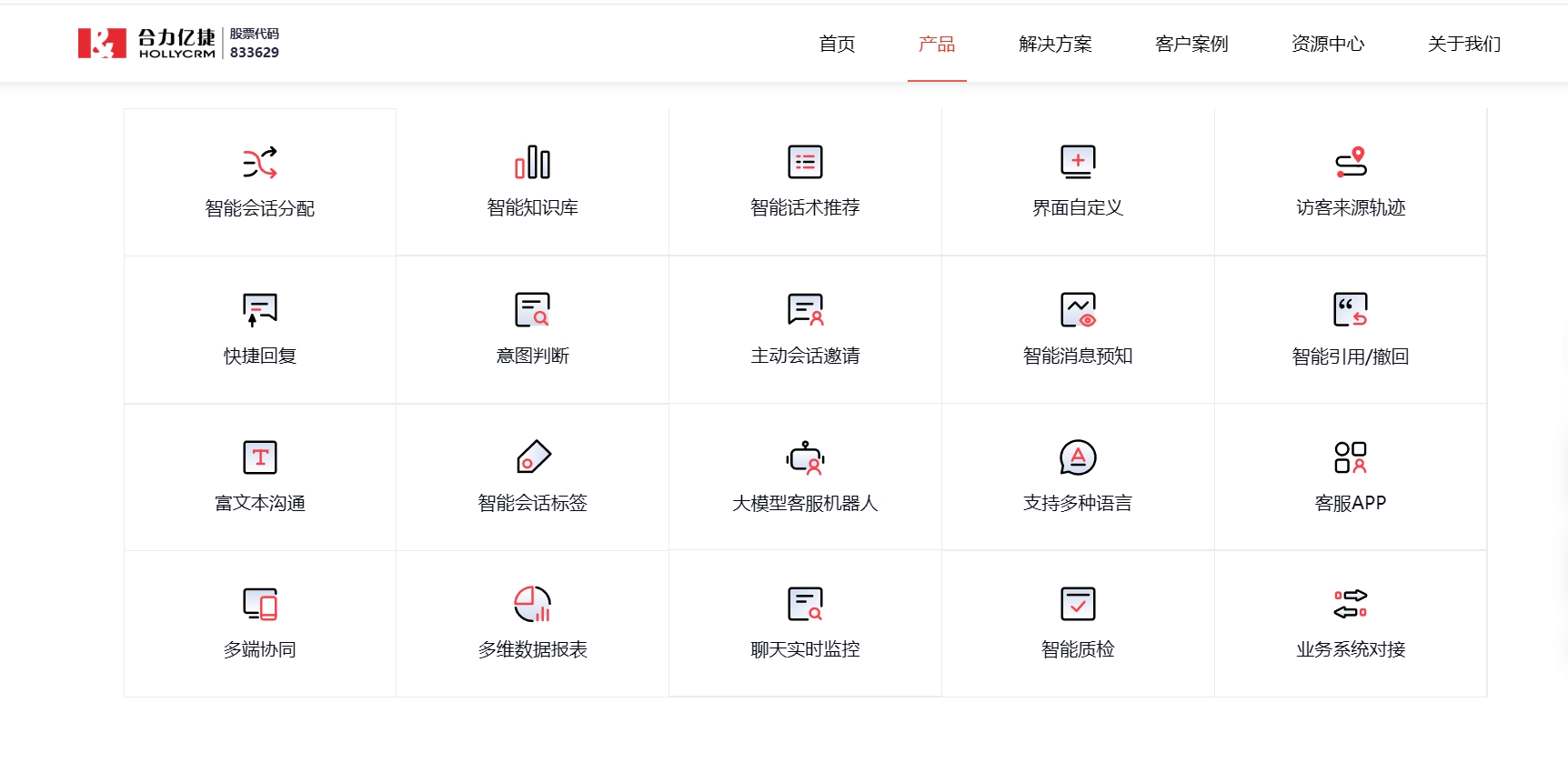This screenshot has height=773, width=1568.
Task: Click the 支持多种语言 label text
Action: tap(1078, 503)
